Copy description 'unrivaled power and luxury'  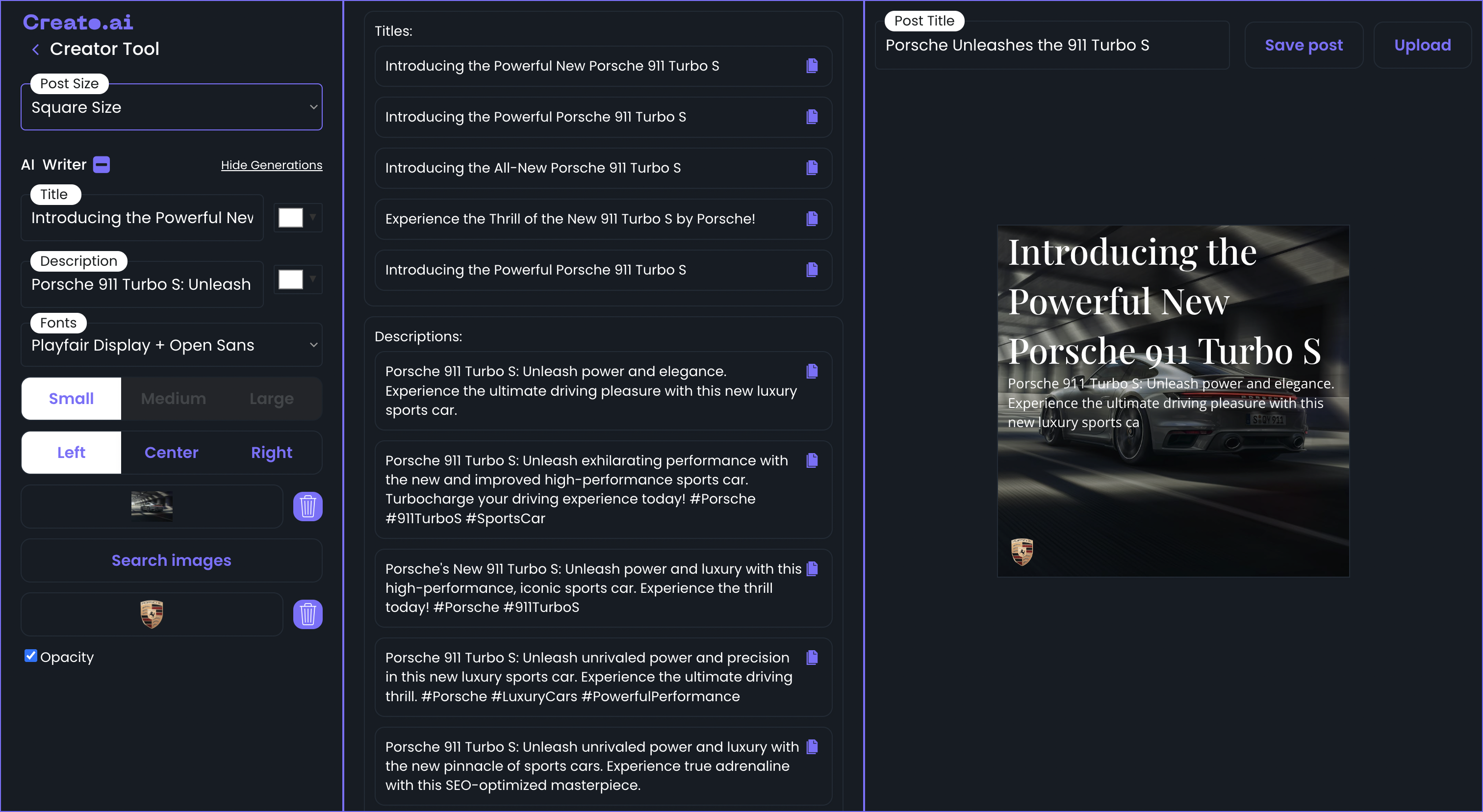[x=812, y=746]
